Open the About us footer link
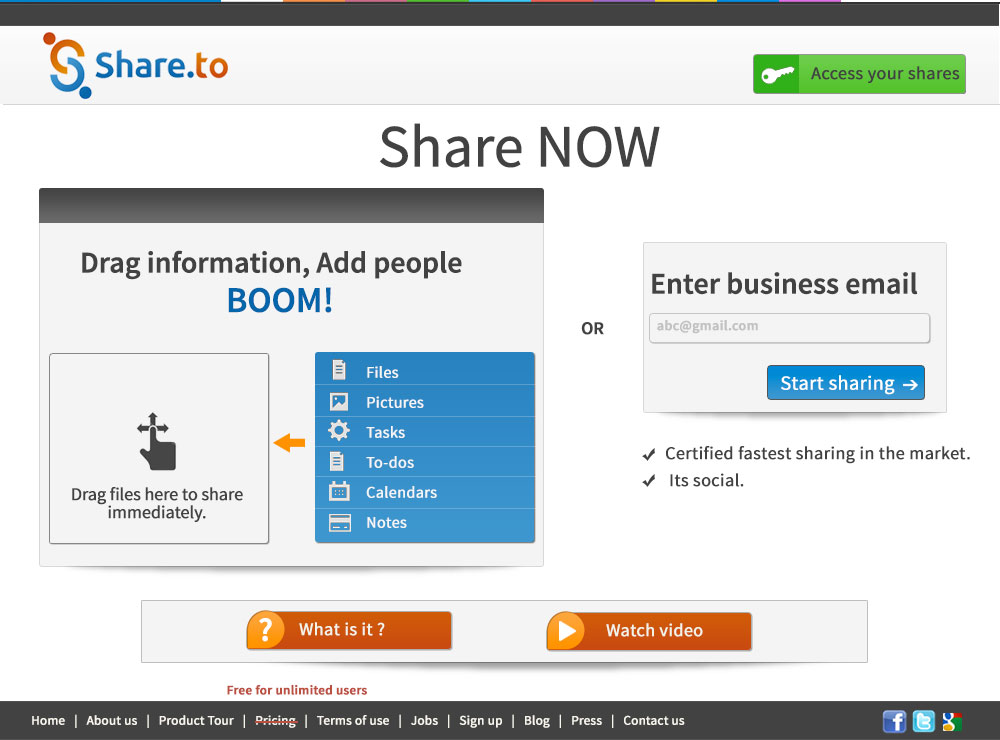1000x740 pixels. tap(112, 720)
